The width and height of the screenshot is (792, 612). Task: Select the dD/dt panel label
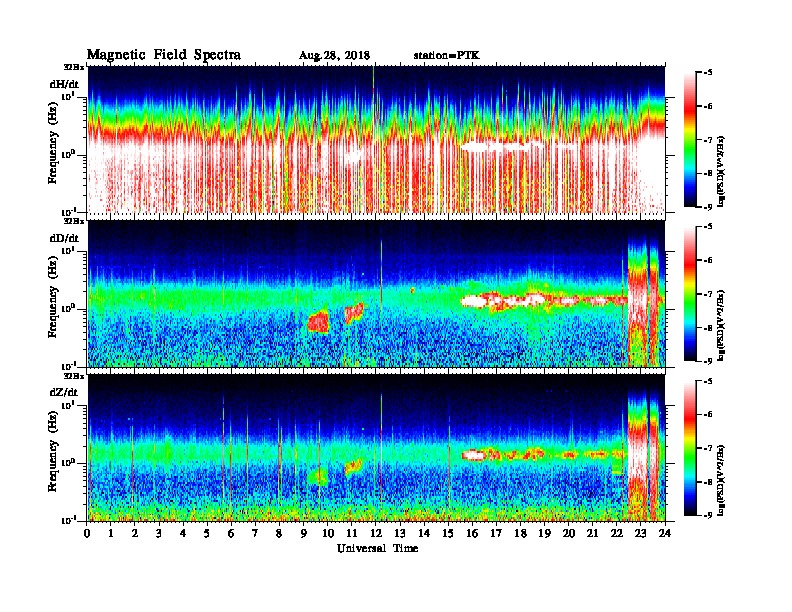pos(64,238)
